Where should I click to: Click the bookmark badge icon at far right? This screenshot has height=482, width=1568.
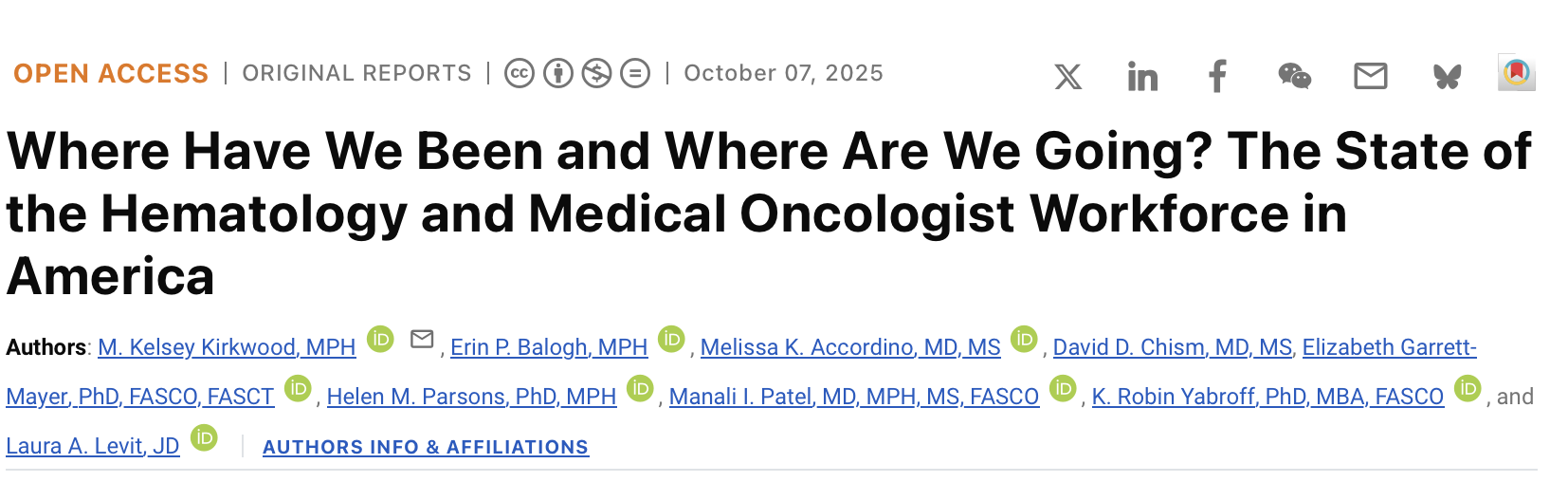coord(1516,73)
